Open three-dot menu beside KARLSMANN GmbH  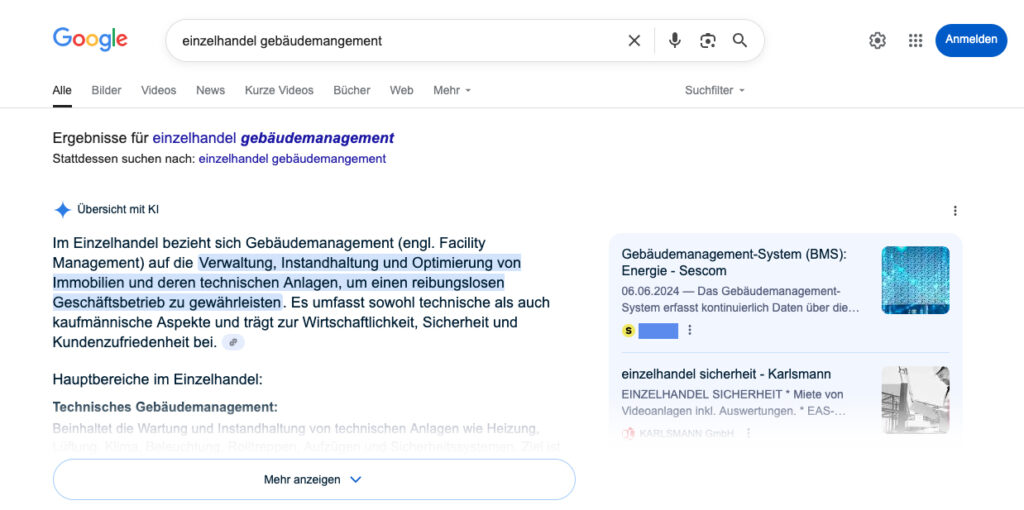(x=748, y=433)
